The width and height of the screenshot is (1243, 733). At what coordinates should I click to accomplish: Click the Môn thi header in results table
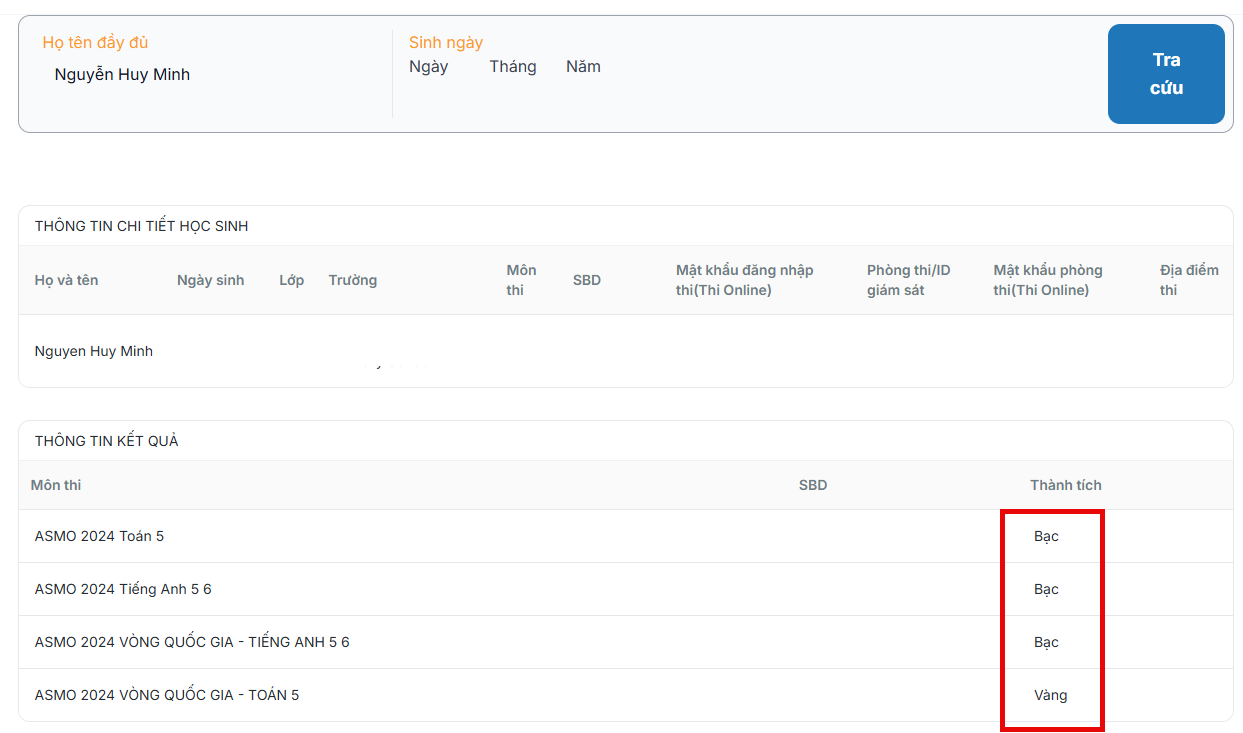56,485
